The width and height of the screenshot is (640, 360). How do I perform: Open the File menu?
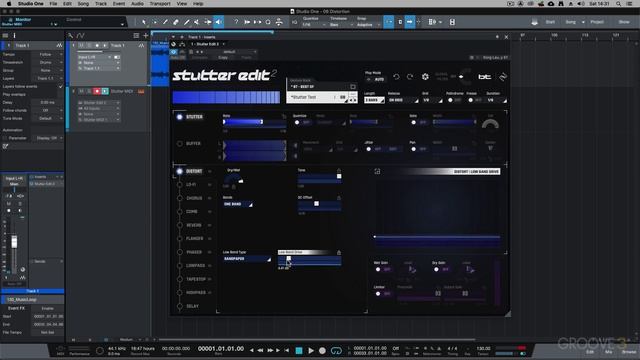(53, 4)
